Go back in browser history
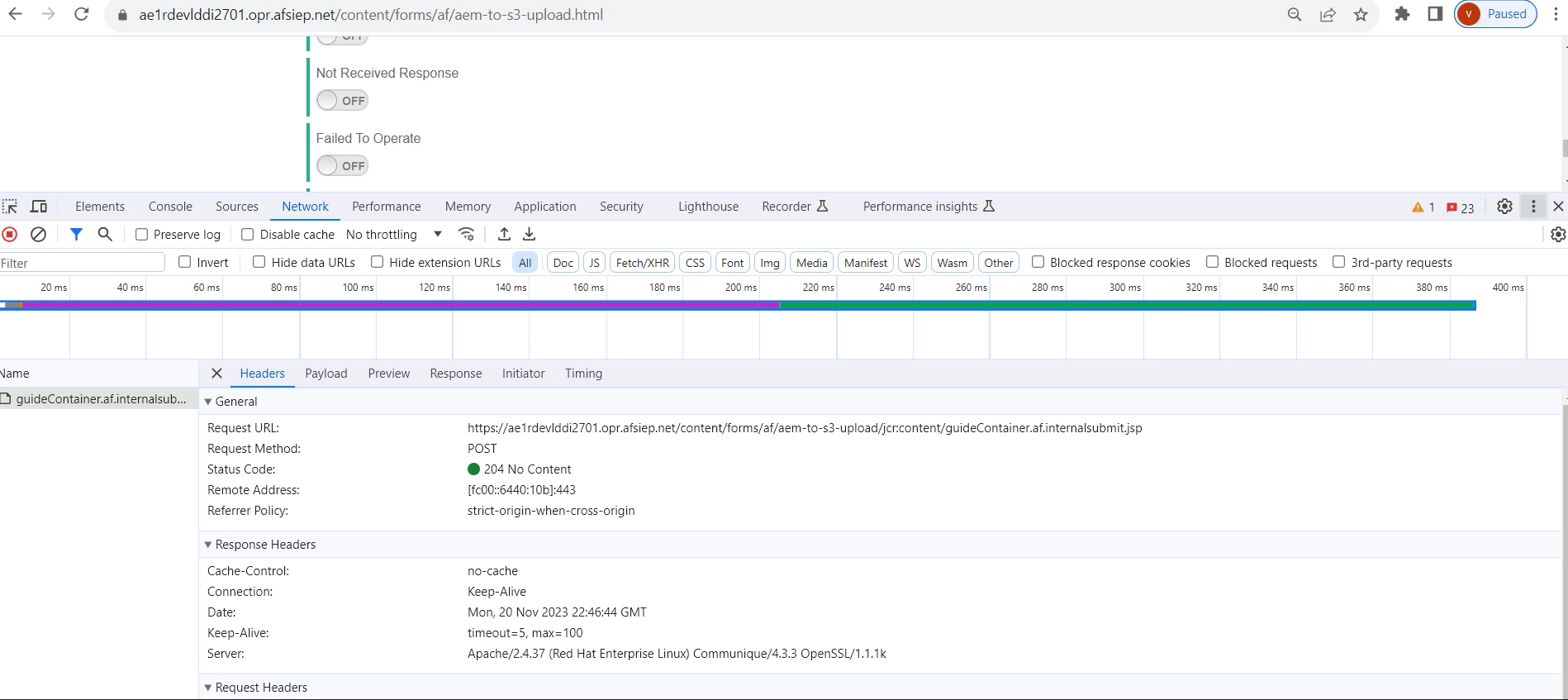1568x700 pixels. click(16, 14)
